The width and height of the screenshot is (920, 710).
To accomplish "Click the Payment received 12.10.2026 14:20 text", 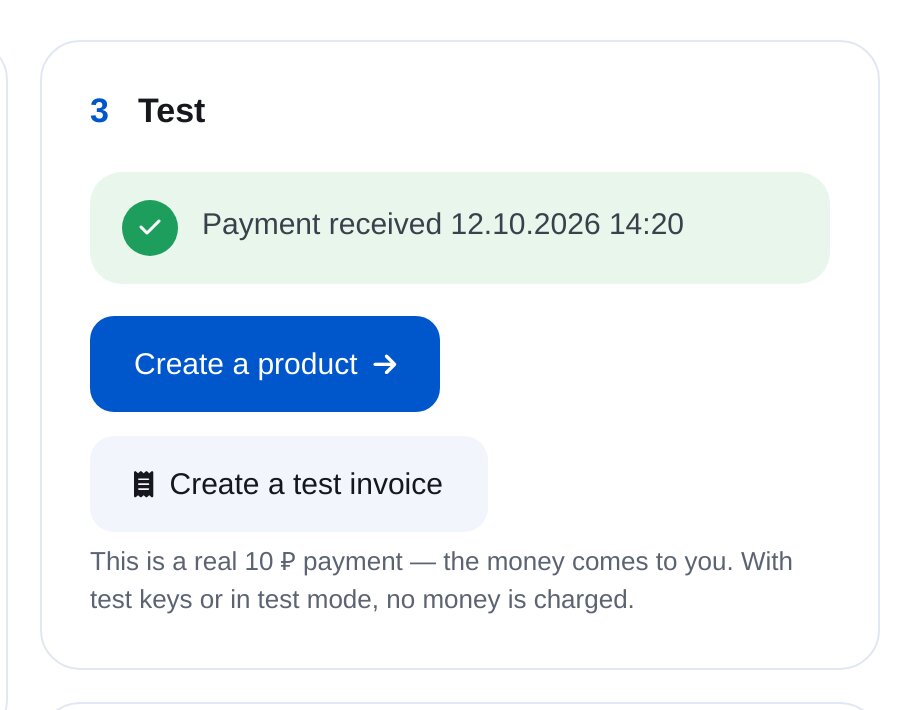I will pyautogui.click(x=442, y=224).
